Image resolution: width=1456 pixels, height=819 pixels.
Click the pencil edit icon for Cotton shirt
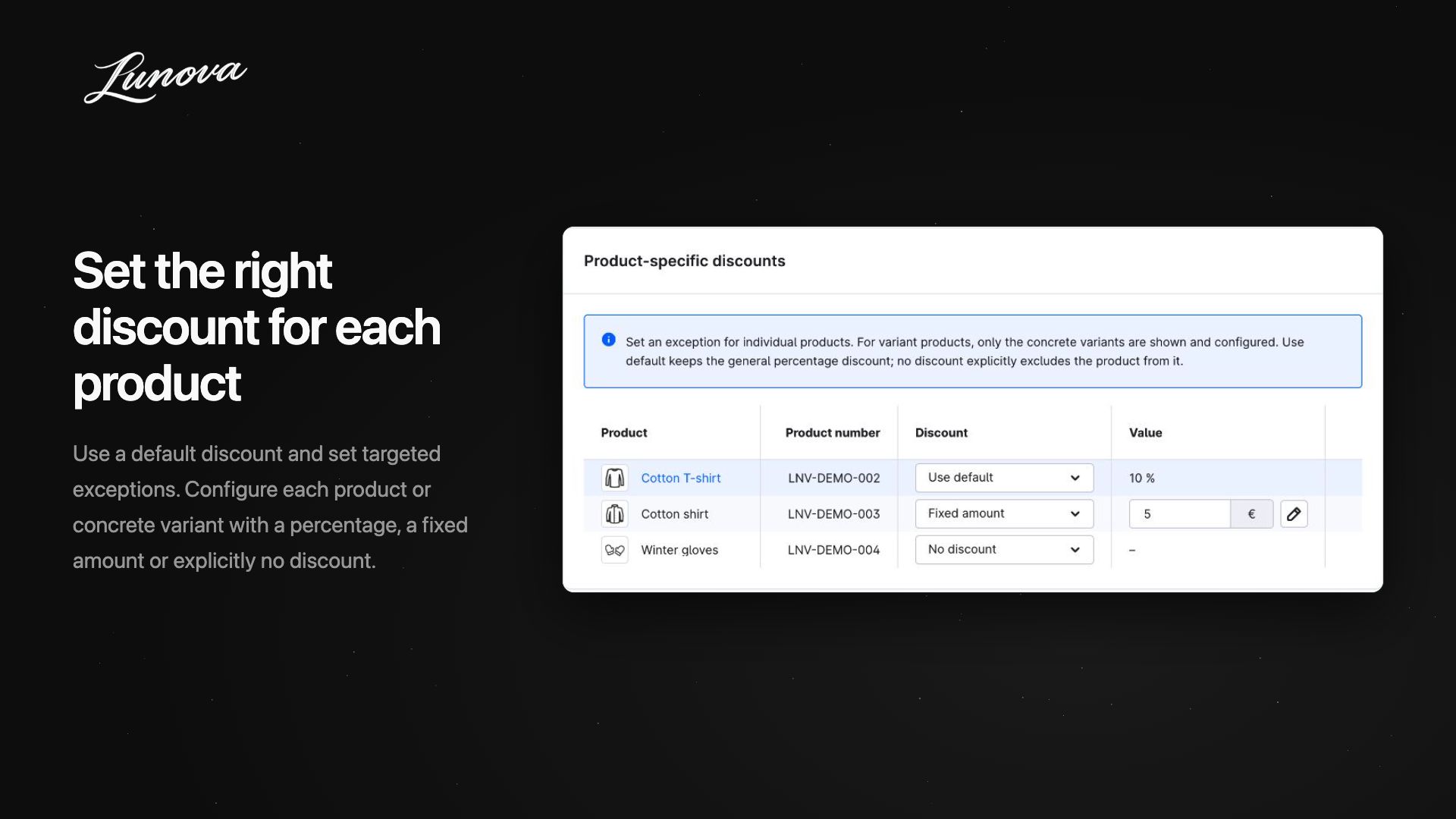point(1294,513)
